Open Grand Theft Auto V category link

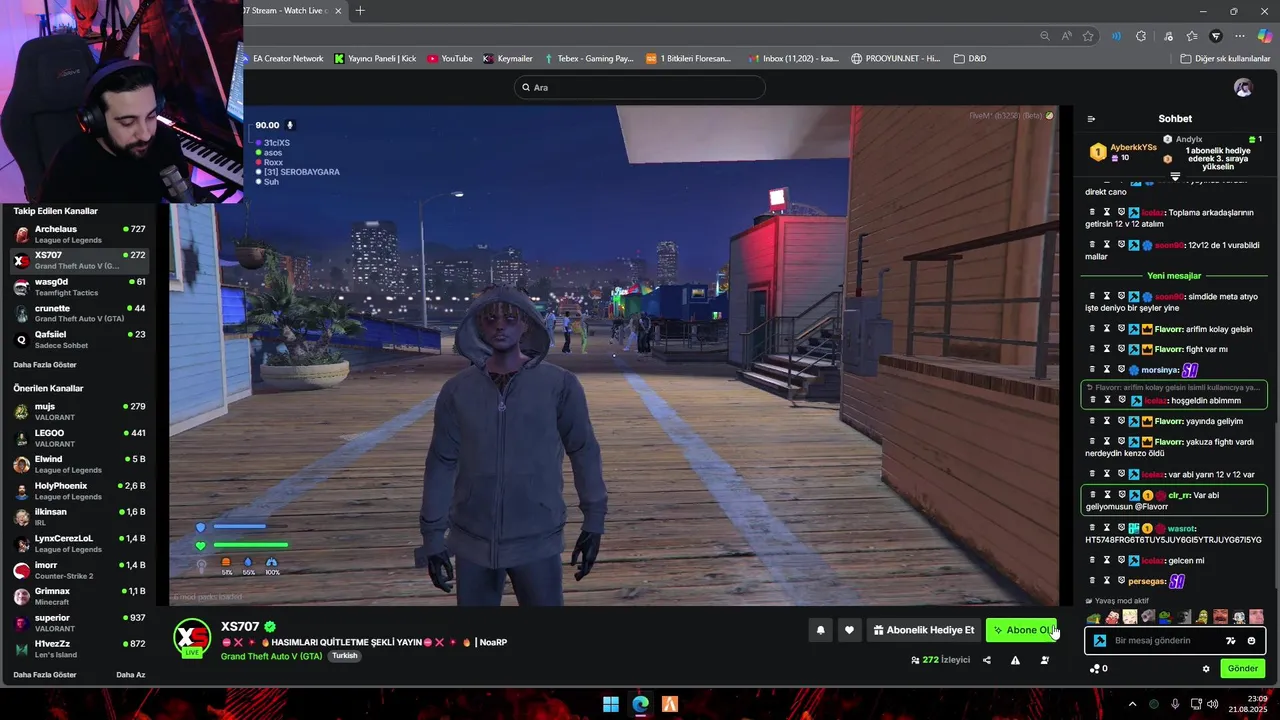[x=271, y=656]
